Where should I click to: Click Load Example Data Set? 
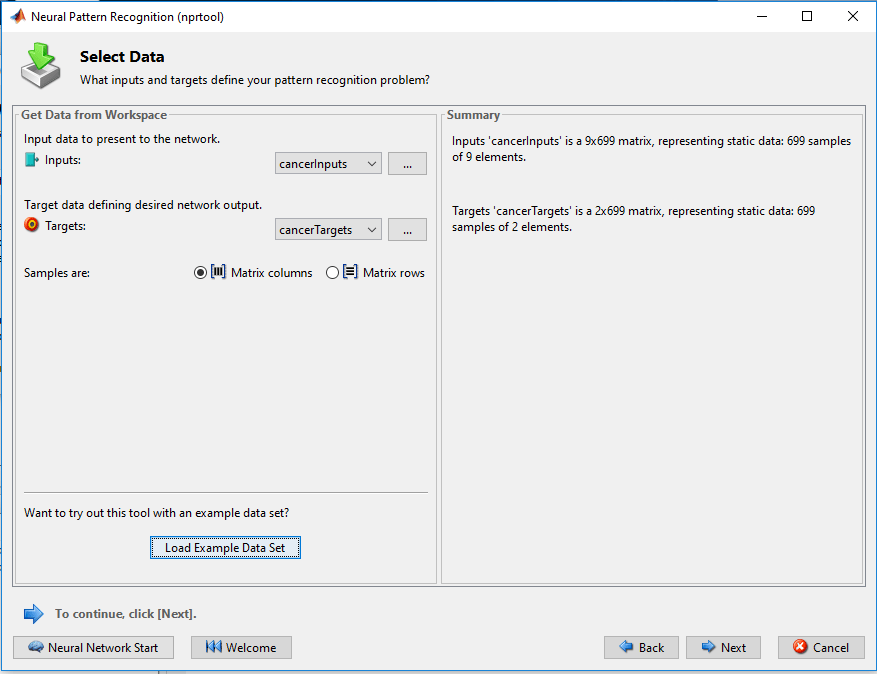225,548
